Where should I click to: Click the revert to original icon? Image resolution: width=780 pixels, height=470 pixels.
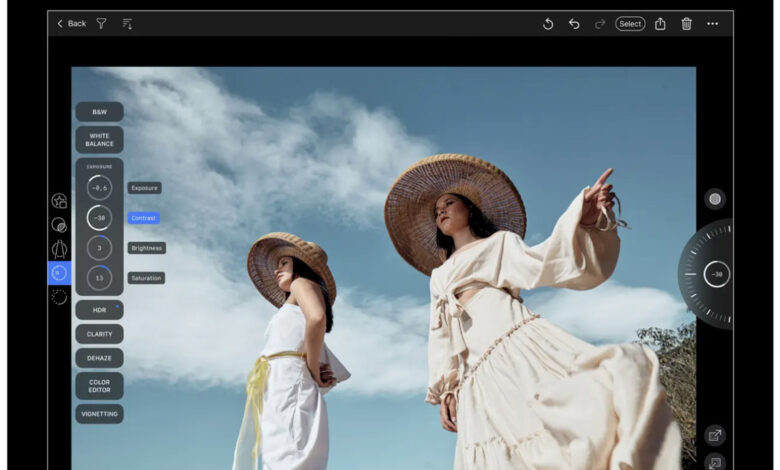click(548, 23)
